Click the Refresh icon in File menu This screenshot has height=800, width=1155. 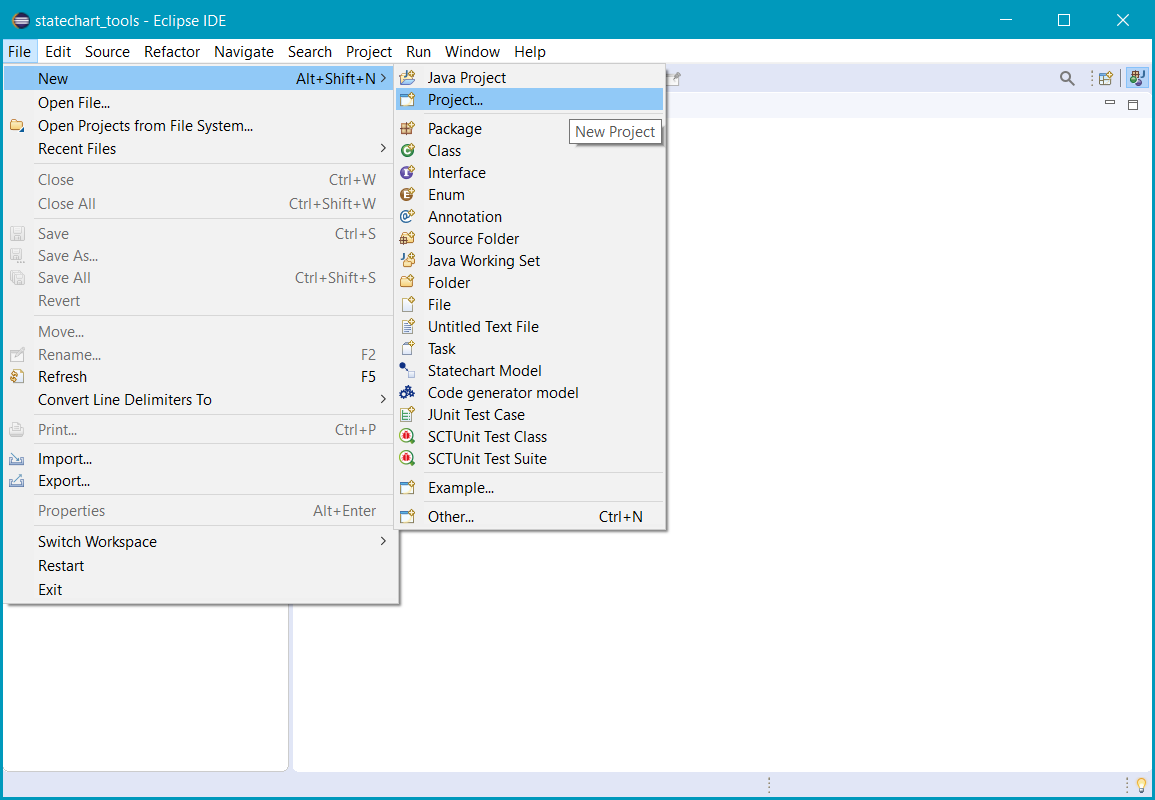17,376
